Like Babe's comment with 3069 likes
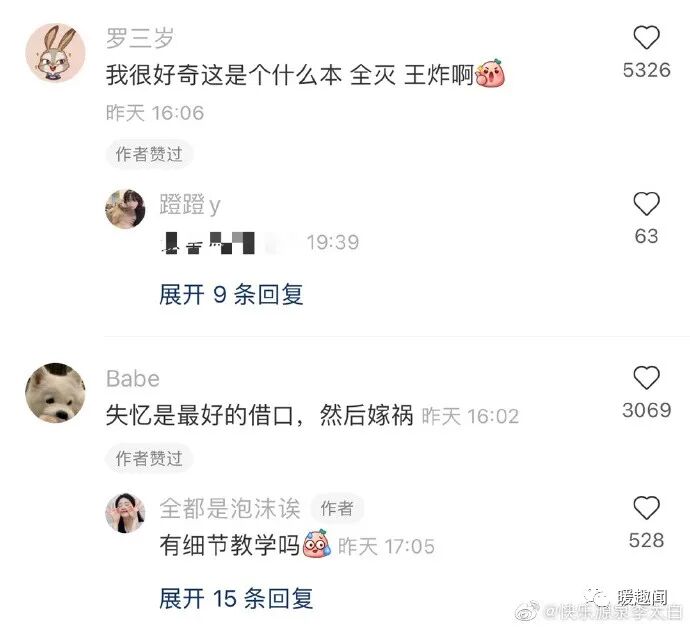Image resolution: width=690 pixels, height=628 pixels. pos(646,378)
